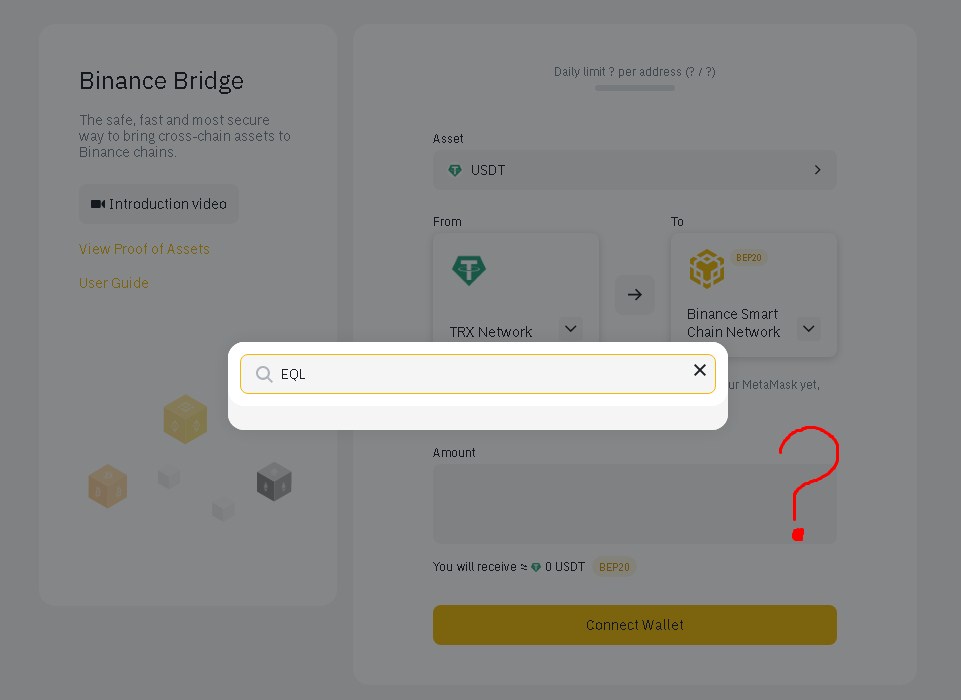The width and height of the screenshot is (961, 700).
Task: Swap networks with the arrow button
Action: (x=634, y=295)
